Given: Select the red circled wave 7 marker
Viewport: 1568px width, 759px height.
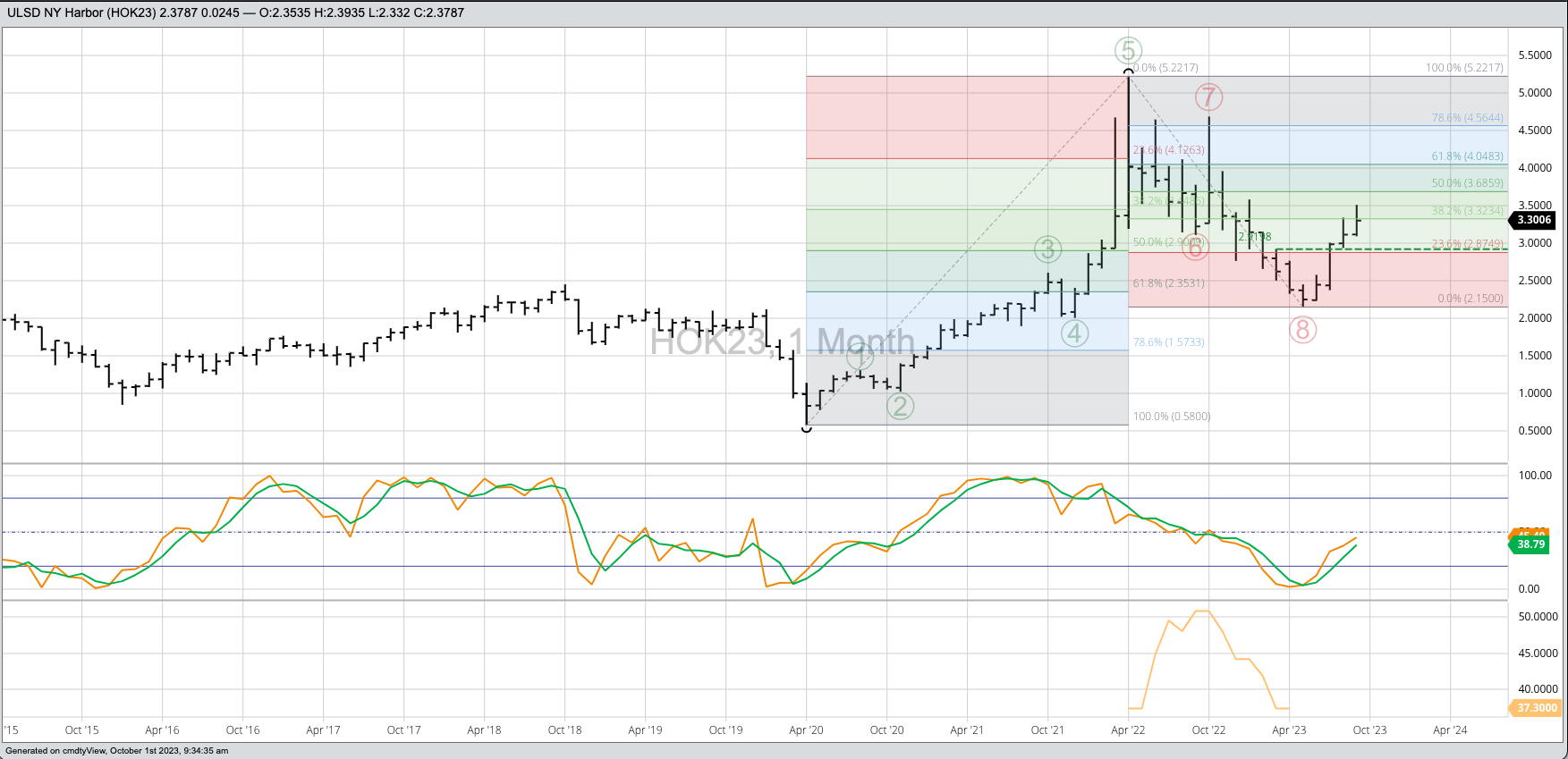Looking at the screenshot, I should point(1208,97).
